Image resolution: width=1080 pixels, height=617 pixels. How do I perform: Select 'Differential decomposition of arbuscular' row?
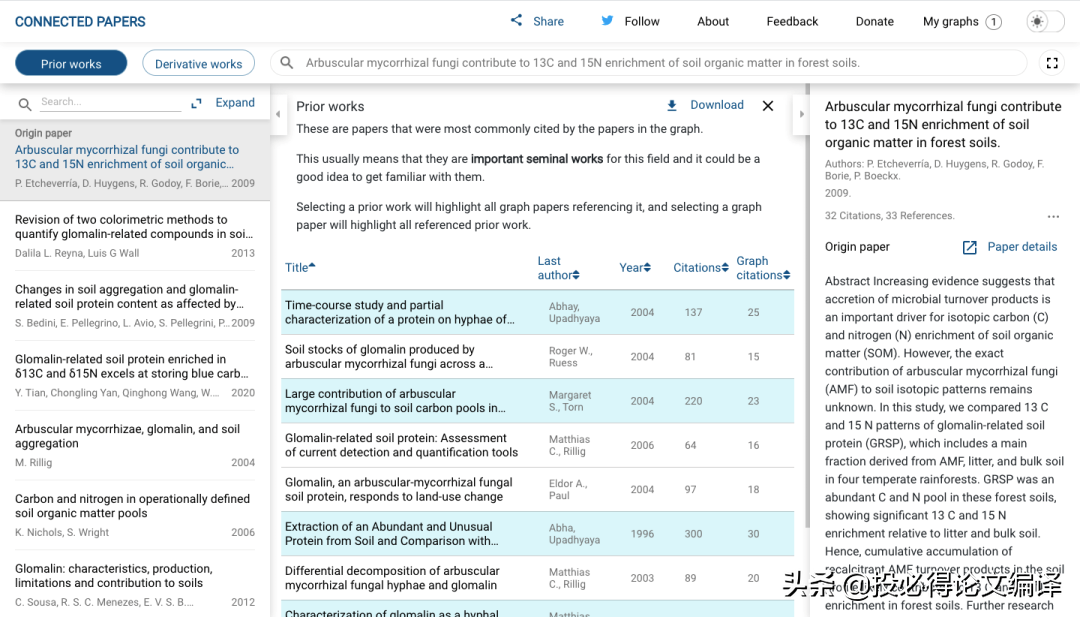pos(537,578)
